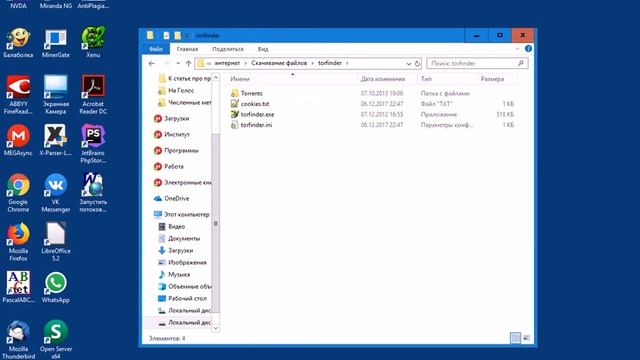The image size is (640, 360).
Task: Select Программы in navigation pane
Action: click(x=176, y=151)
